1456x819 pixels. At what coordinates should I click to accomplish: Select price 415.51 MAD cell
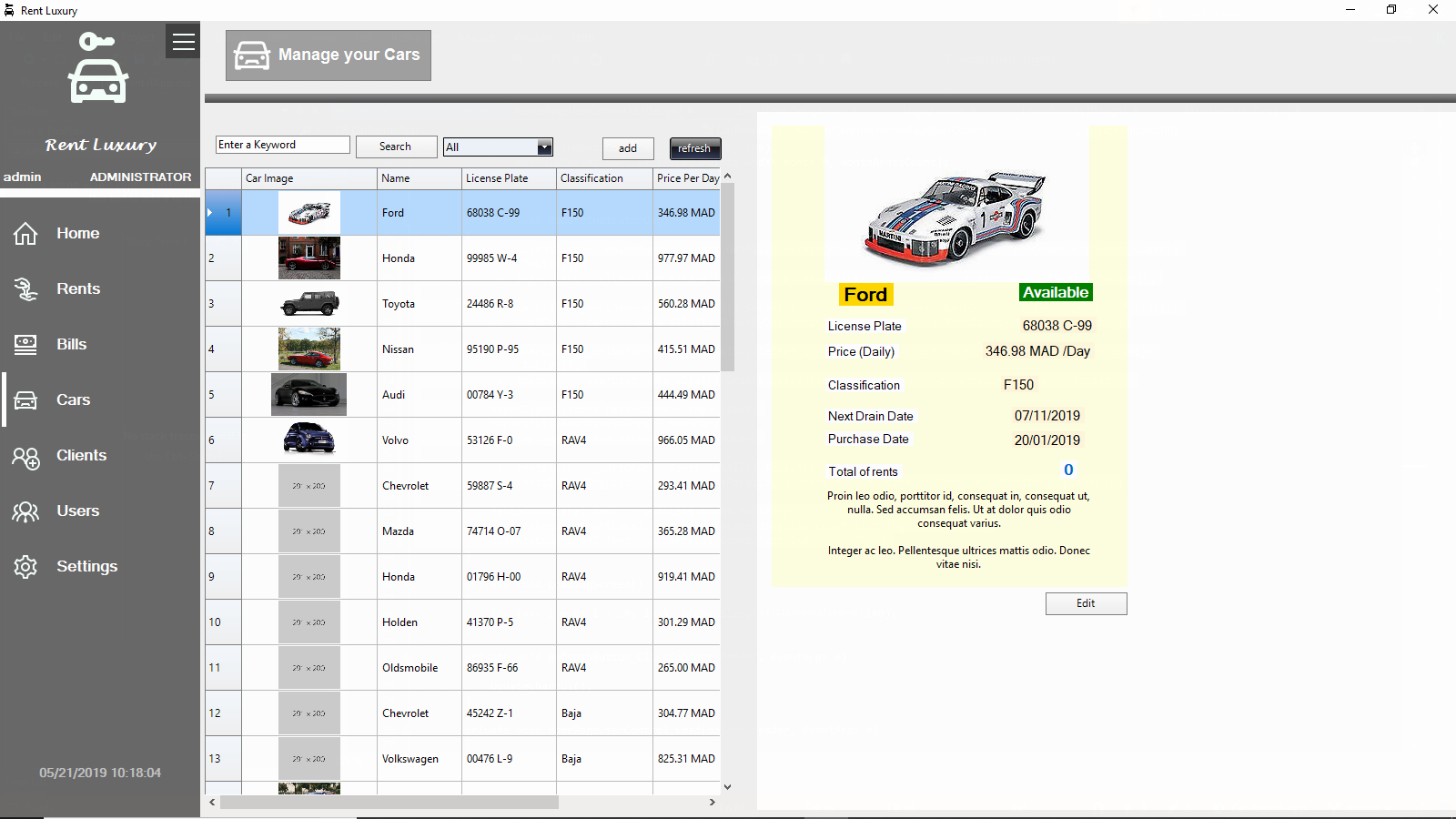(687, 349)
